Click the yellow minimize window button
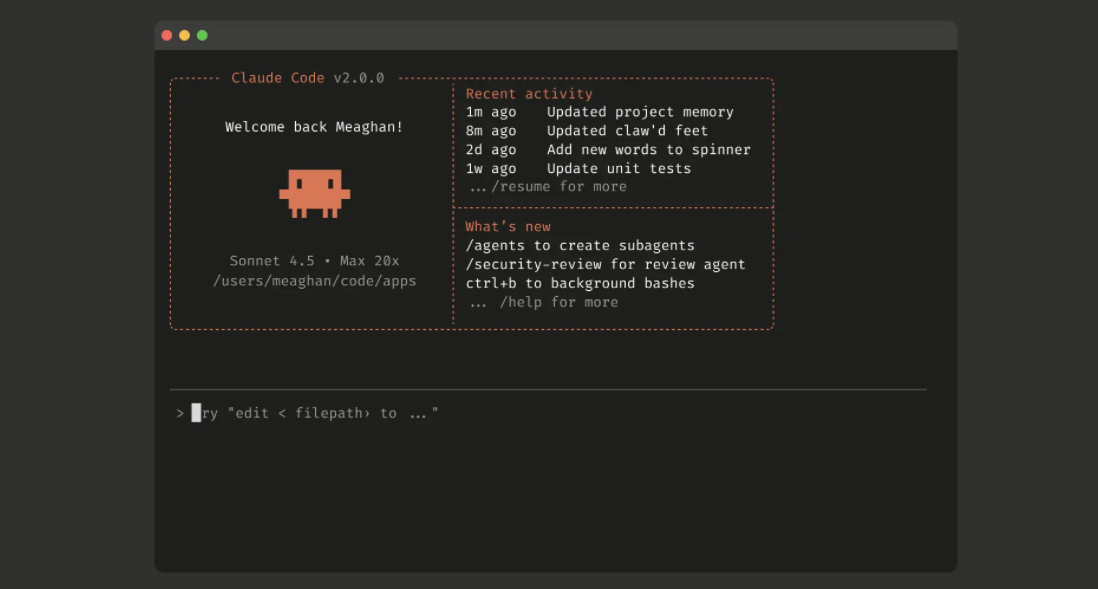The image size is (1098, 589). tap(184, 35)
